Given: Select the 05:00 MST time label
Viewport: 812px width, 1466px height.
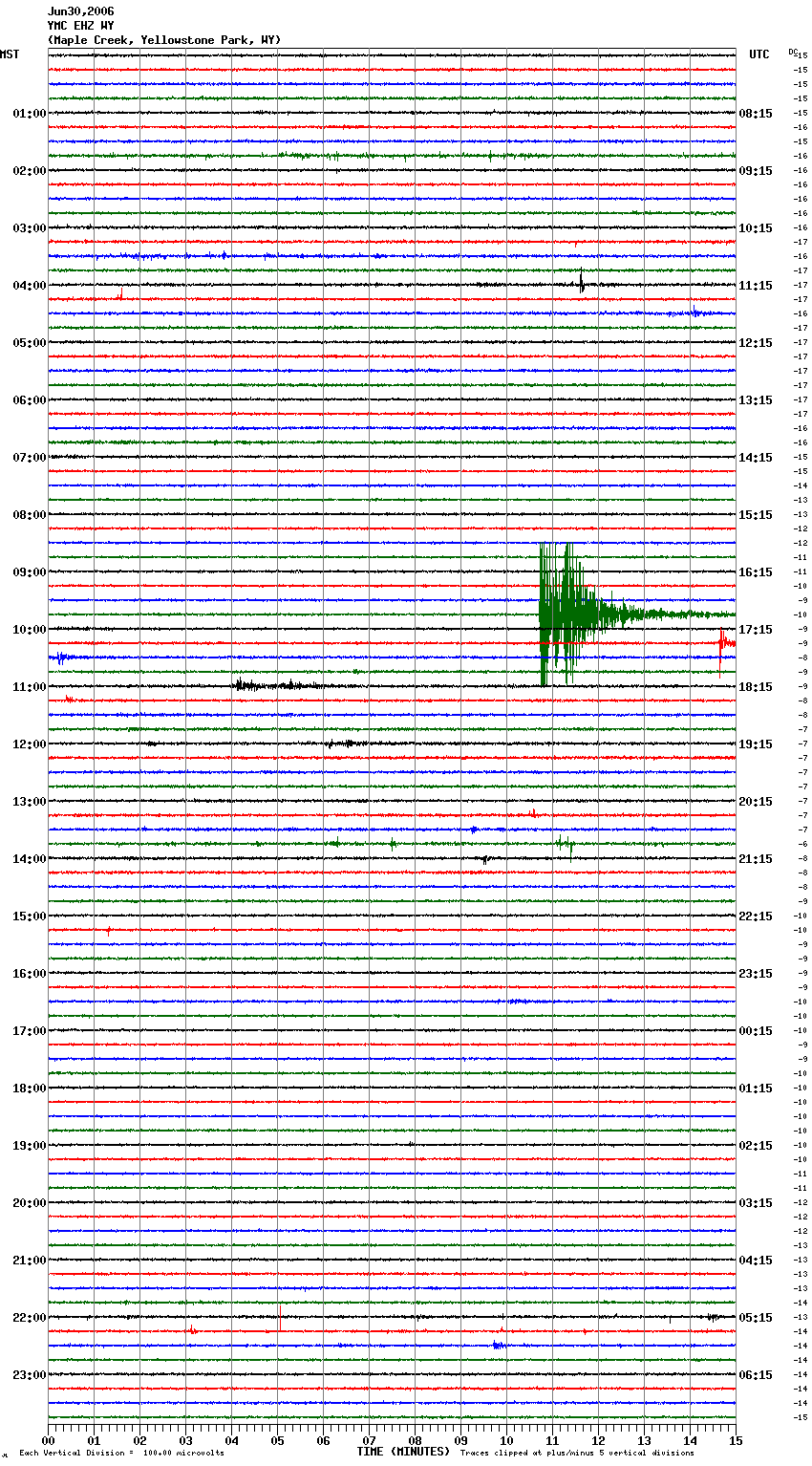Looking at the screenshot, I should point(30,343).
